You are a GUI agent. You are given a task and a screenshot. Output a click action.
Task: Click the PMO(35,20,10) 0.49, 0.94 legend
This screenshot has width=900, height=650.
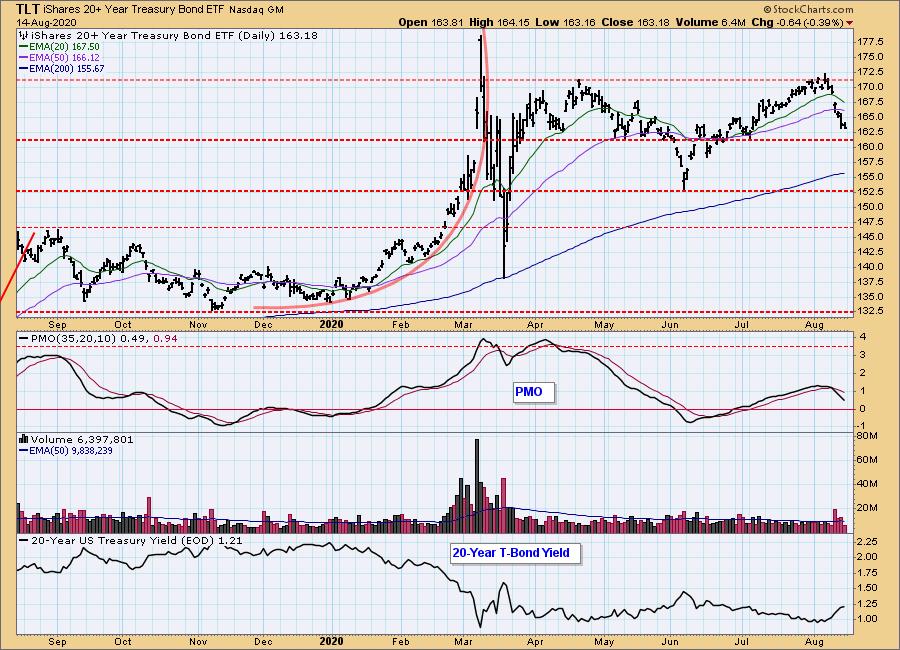(x=104, y=339)
